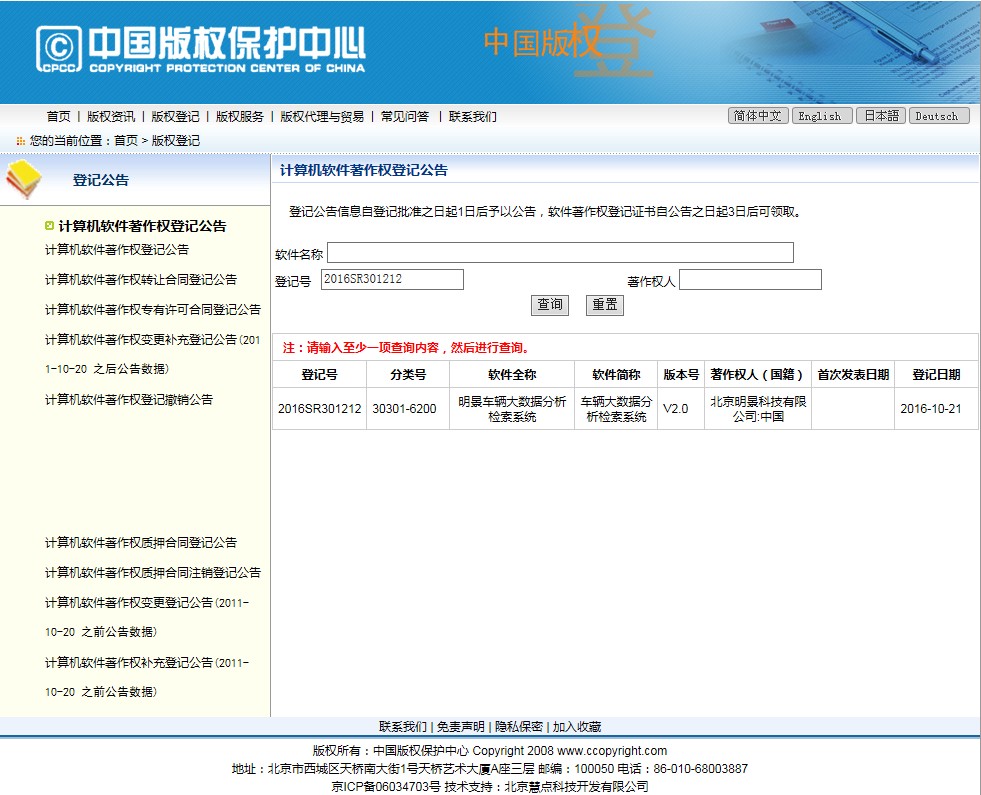Click the 著作权人（国籍） column header
981x795 pixels.
[758, 375]
